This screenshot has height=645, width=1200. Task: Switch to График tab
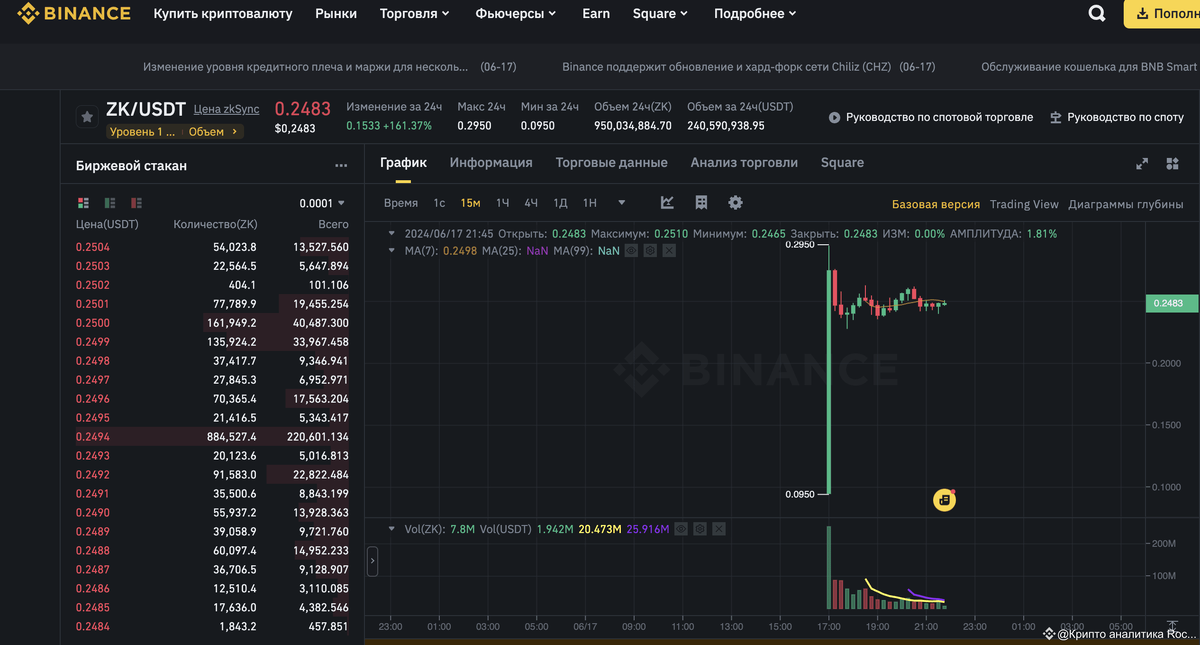[403, 163]
